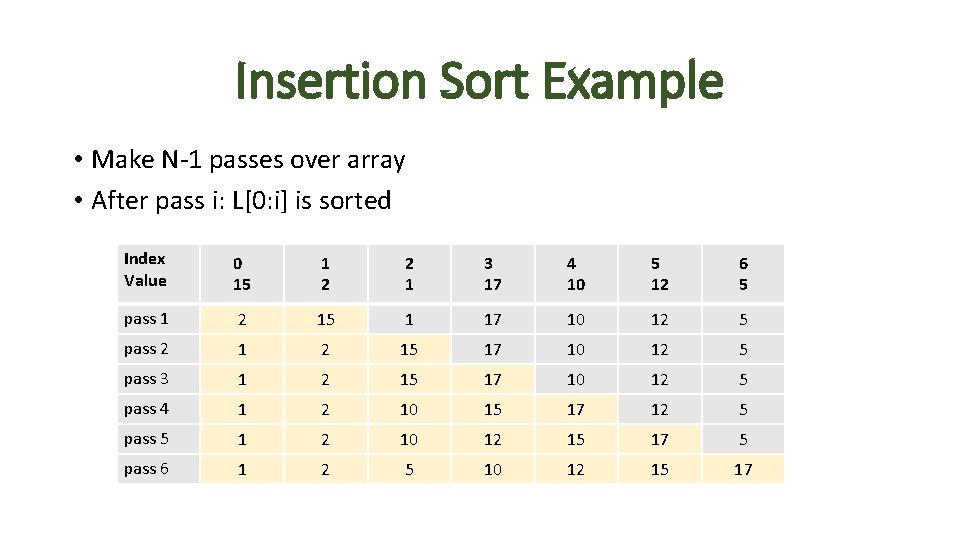960x540 pixels.
Task: Select the "pass 6" row label
Action: click(x=158, y=469)
